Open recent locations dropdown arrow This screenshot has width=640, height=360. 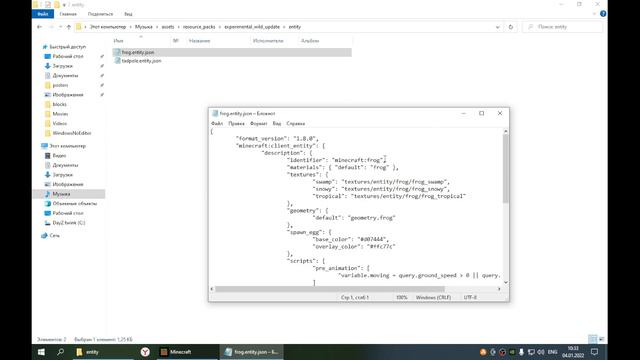(x=60, y=27)
